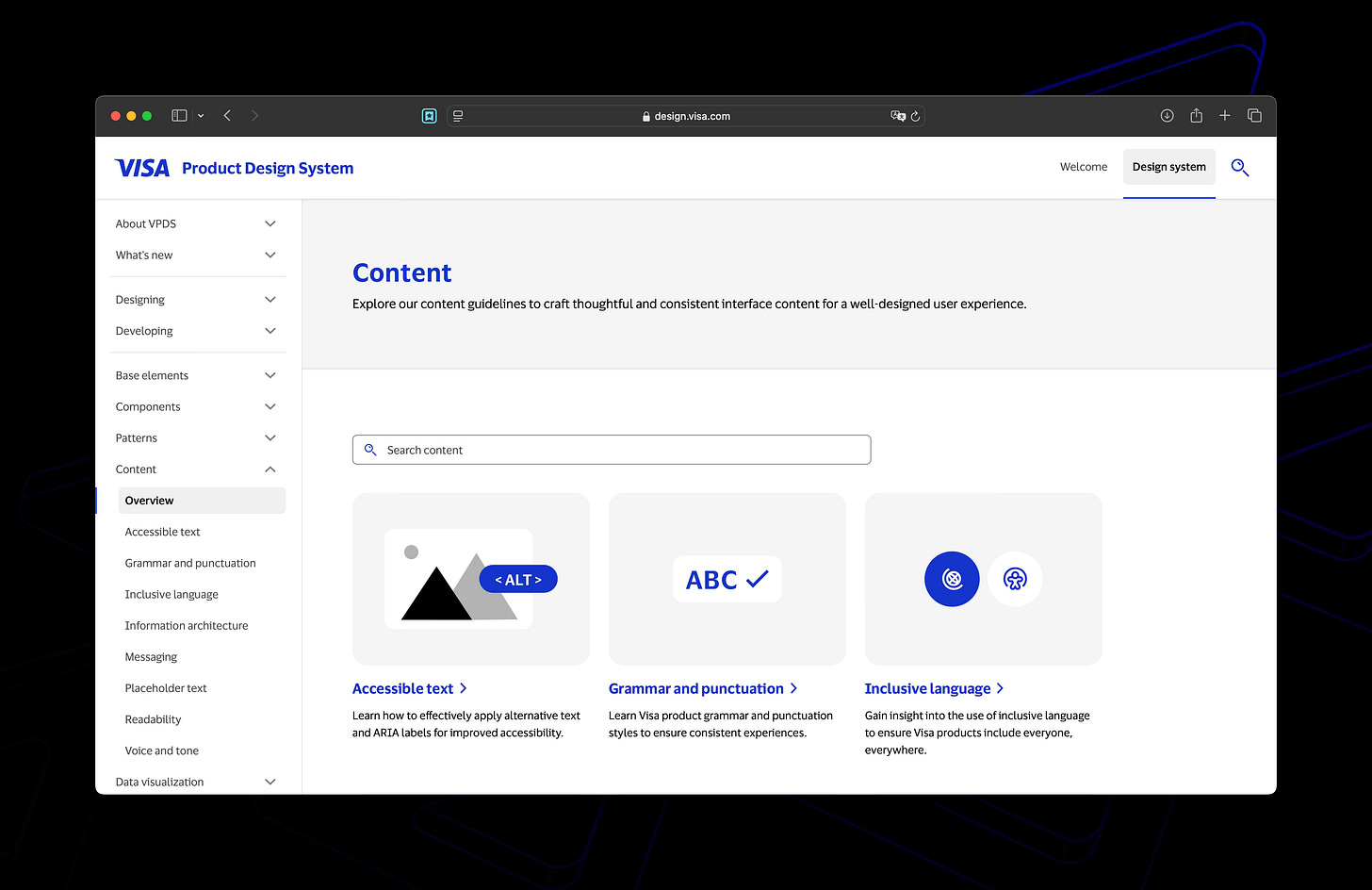
Task: Click the 'Learn how to effectively apply' description
Action: coord(466,724)
